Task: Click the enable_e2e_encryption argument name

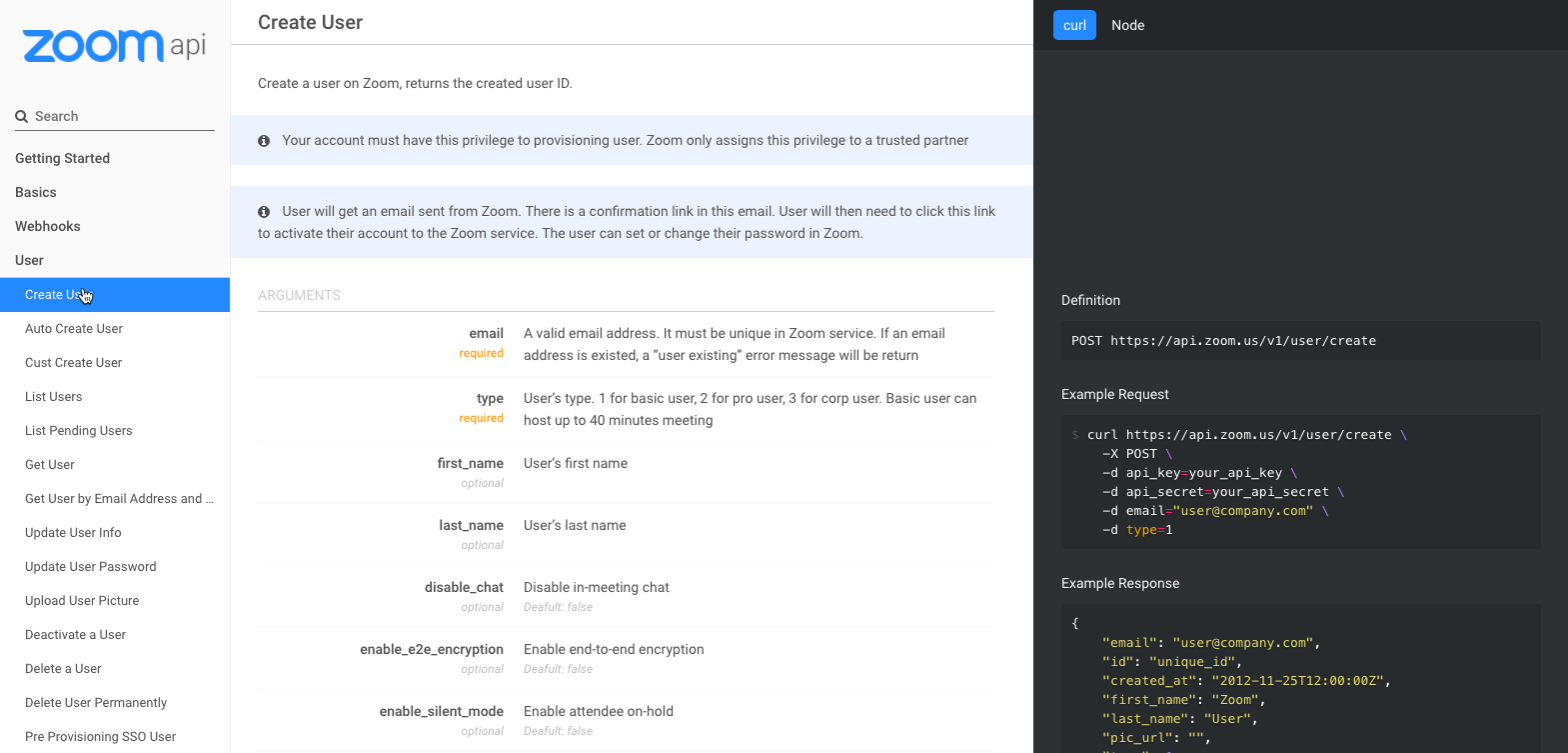Action: pos(432,649)
